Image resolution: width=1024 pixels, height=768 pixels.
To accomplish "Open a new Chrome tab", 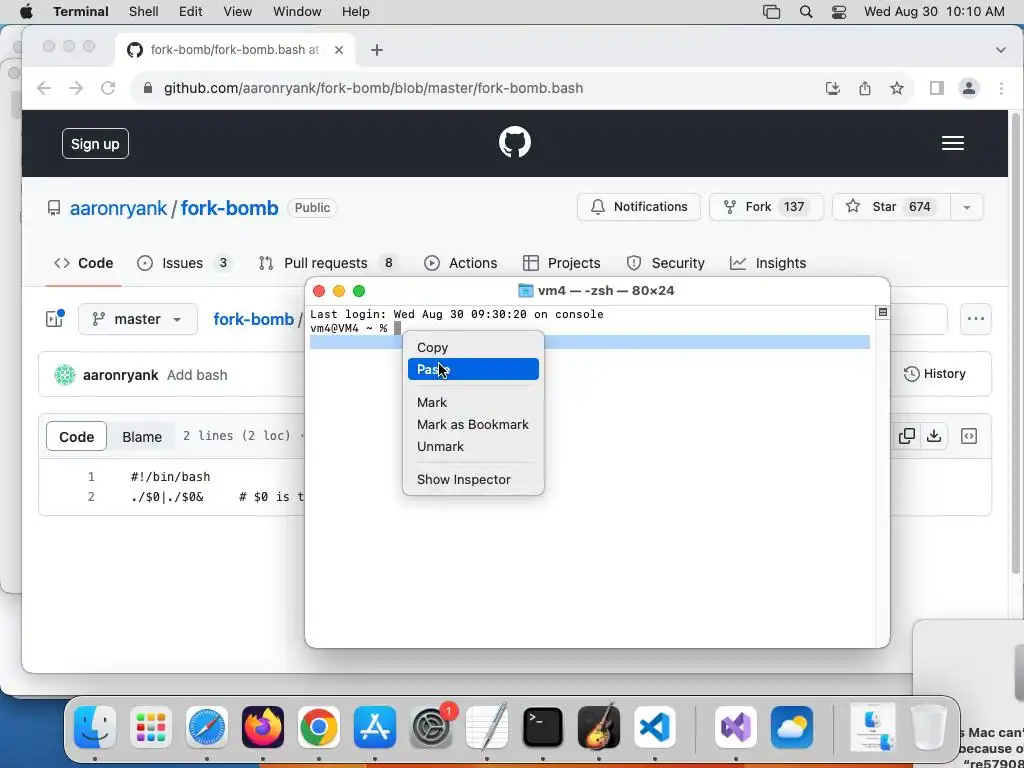I will coord(377,50).
